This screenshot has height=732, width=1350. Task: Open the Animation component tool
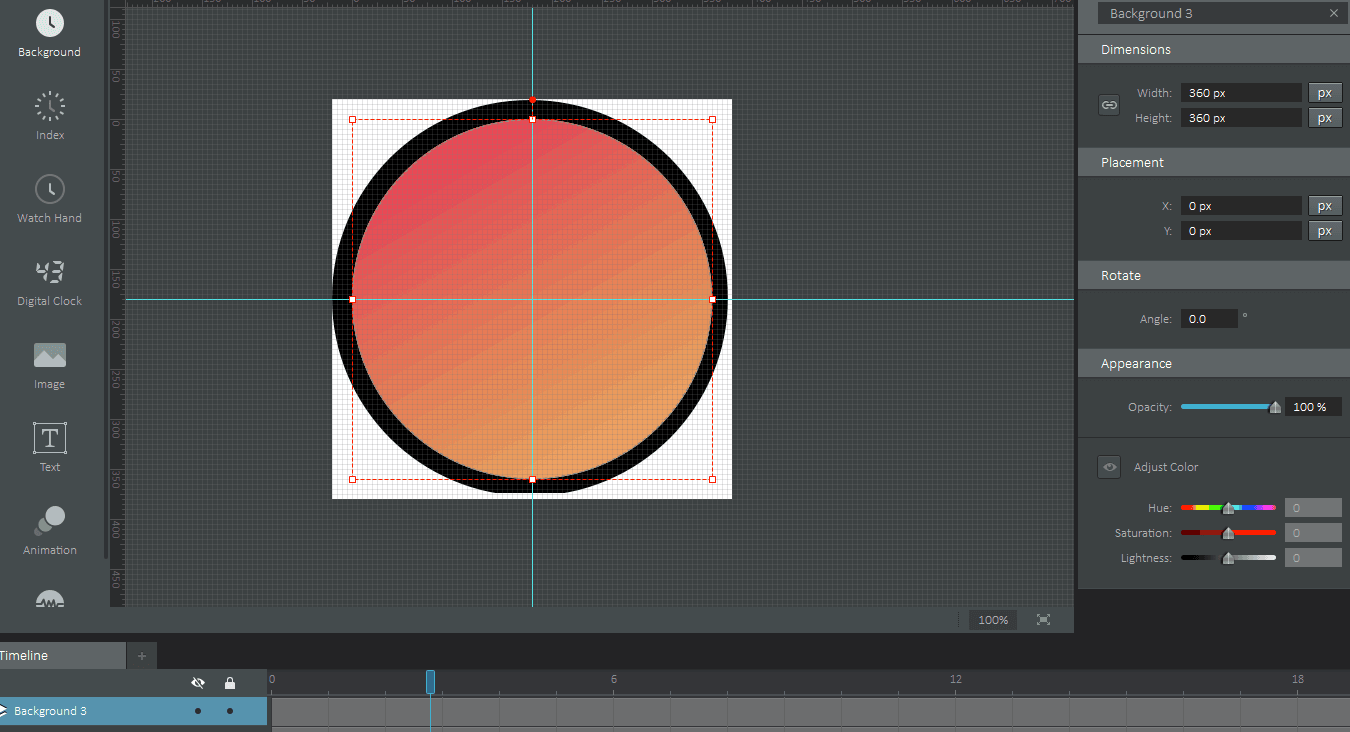coord(50,530)
